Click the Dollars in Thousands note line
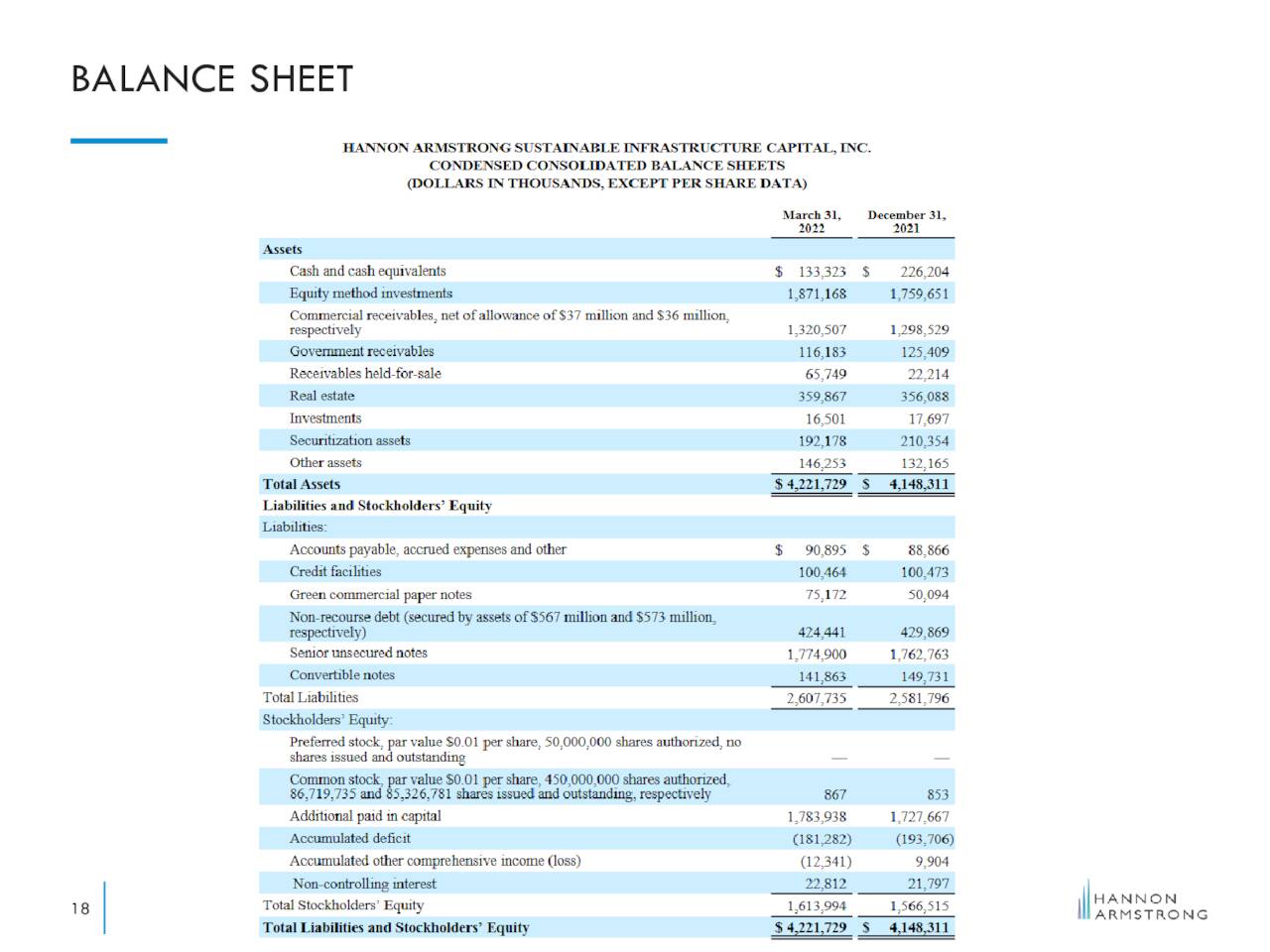Viewport: 1270px width, 952px height. [606, 183]
